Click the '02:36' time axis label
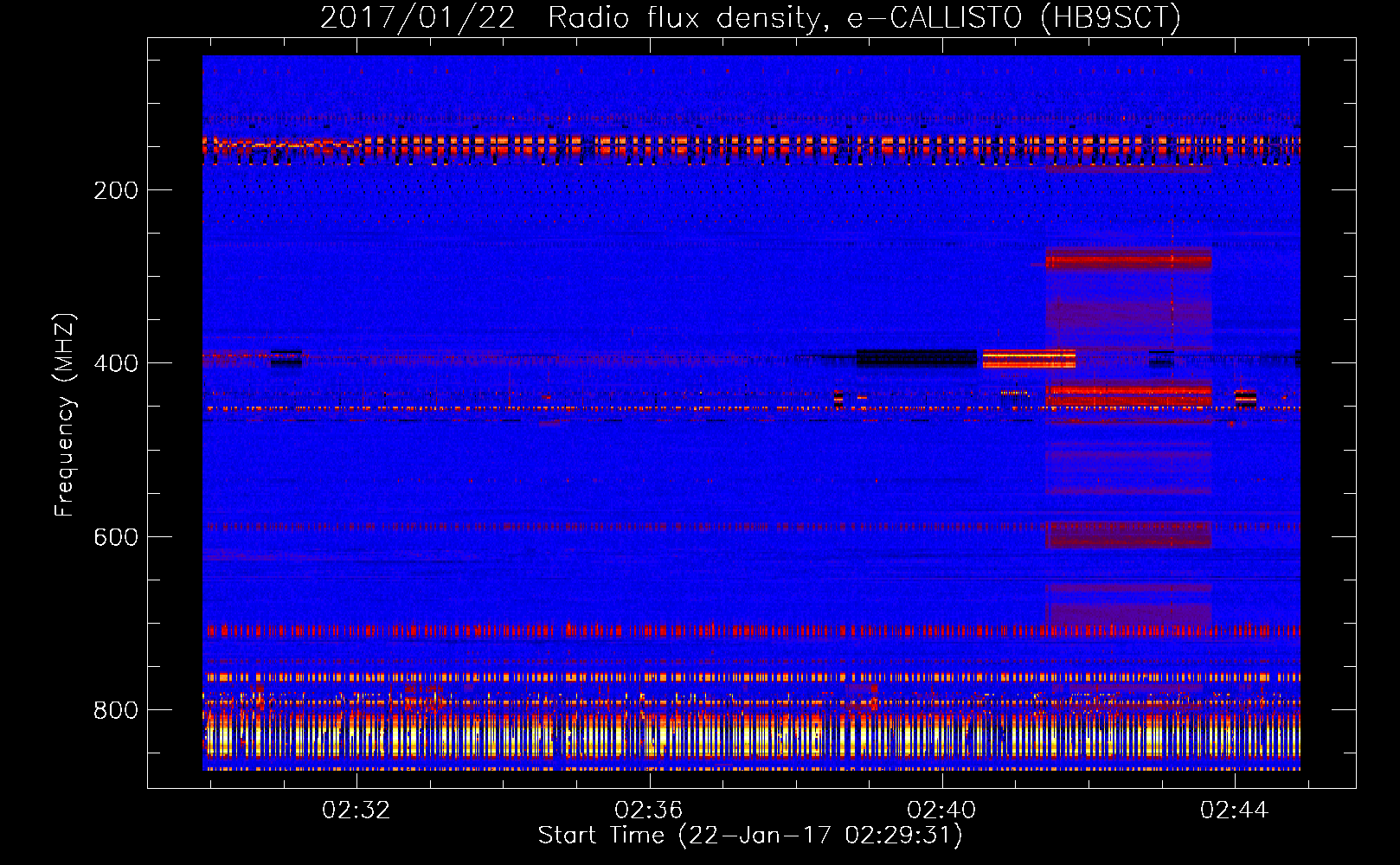The width and height of the screenshot is (1400, 865). tap(648, 811)
